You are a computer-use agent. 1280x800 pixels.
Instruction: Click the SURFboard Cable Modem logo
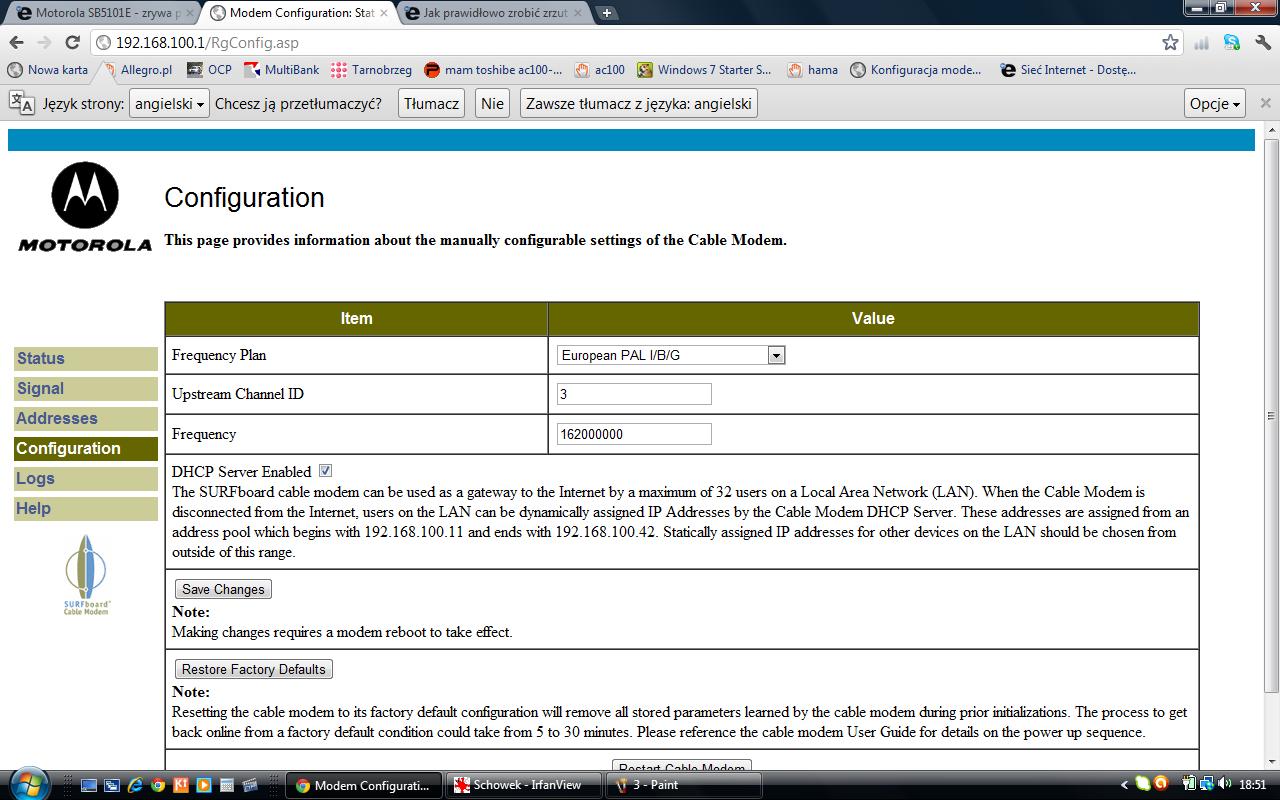86,575
